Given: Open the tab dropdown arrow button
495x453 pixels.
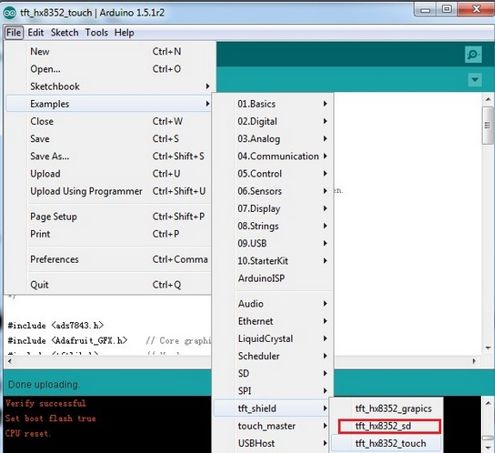Looking at the screenshot, I should click(475, 80).
